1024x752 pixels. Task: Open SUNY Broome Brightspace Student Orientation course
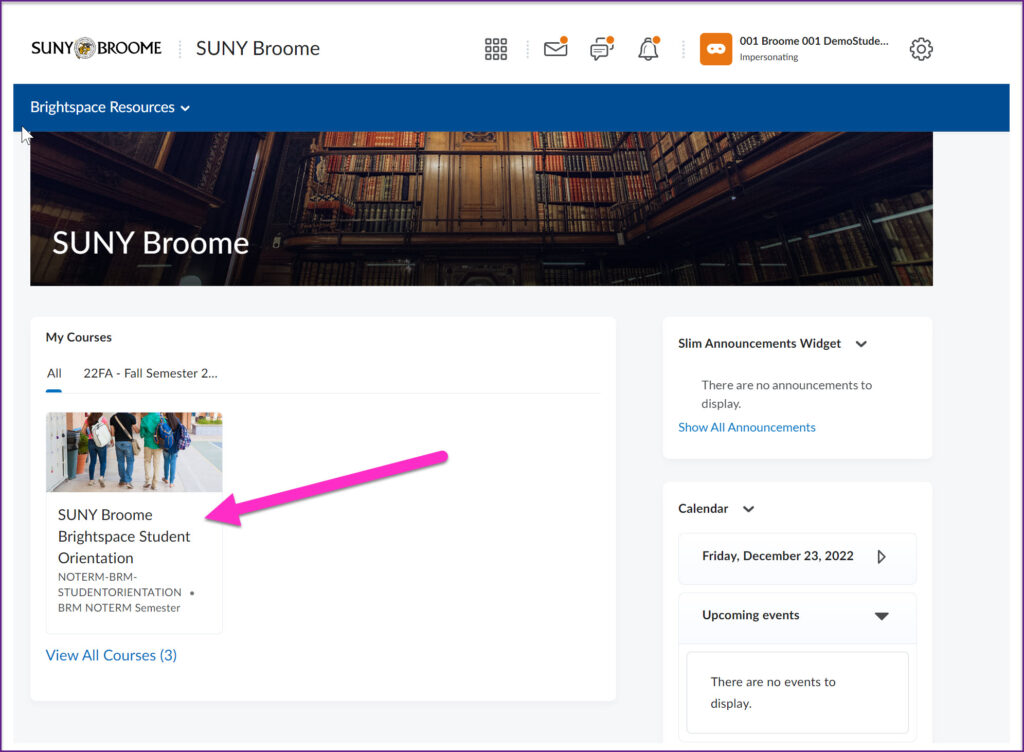124,537
